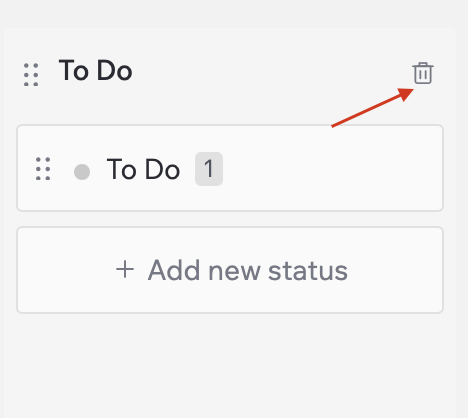Click the To Do status name label

[x=143, y=169]
